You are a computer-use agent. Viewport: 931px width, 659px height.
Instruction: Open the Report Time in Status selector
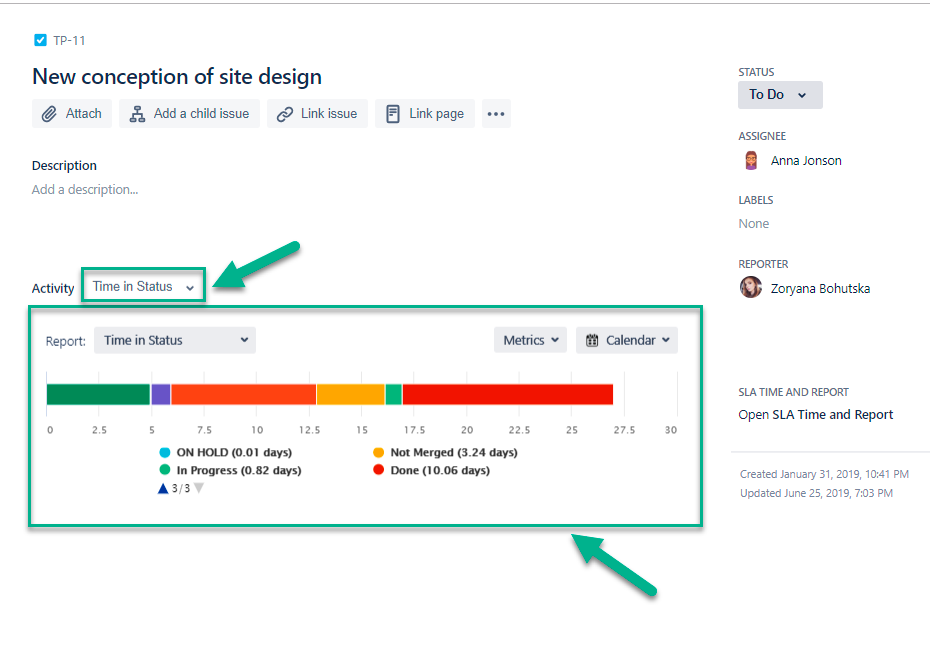(175, 341)
